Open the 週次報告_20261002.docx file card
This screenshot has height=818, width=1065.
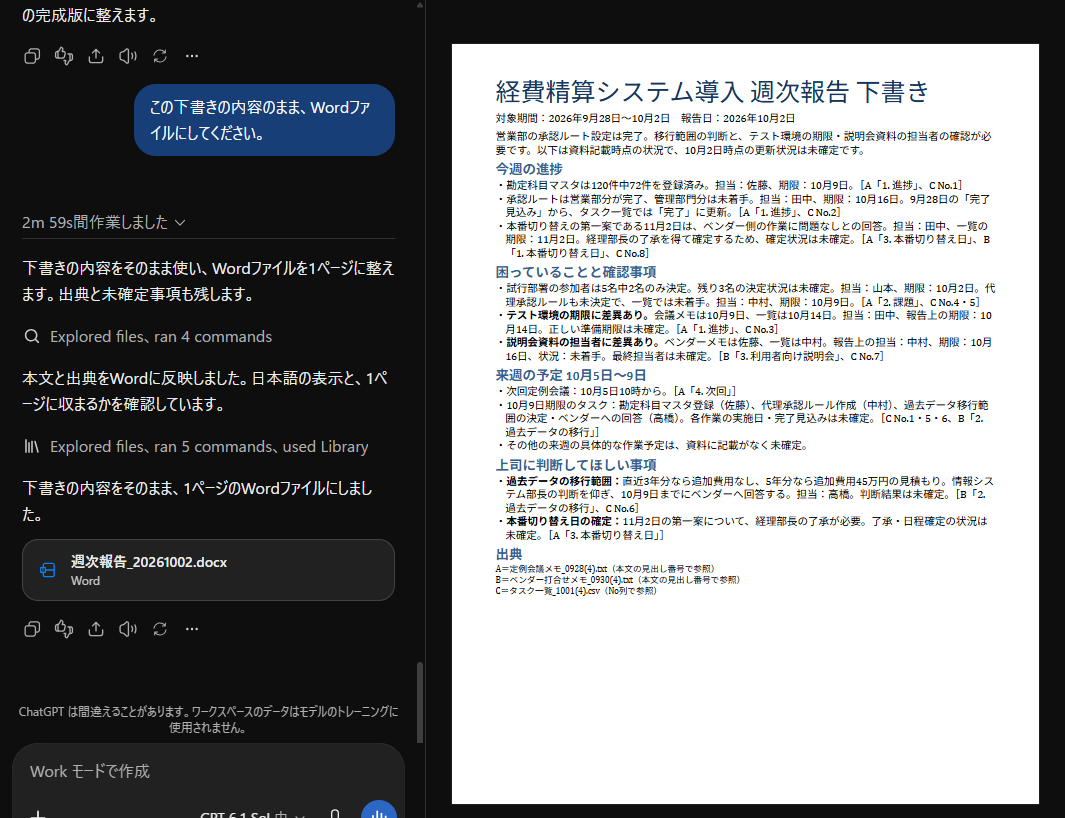tap(208, 570)
